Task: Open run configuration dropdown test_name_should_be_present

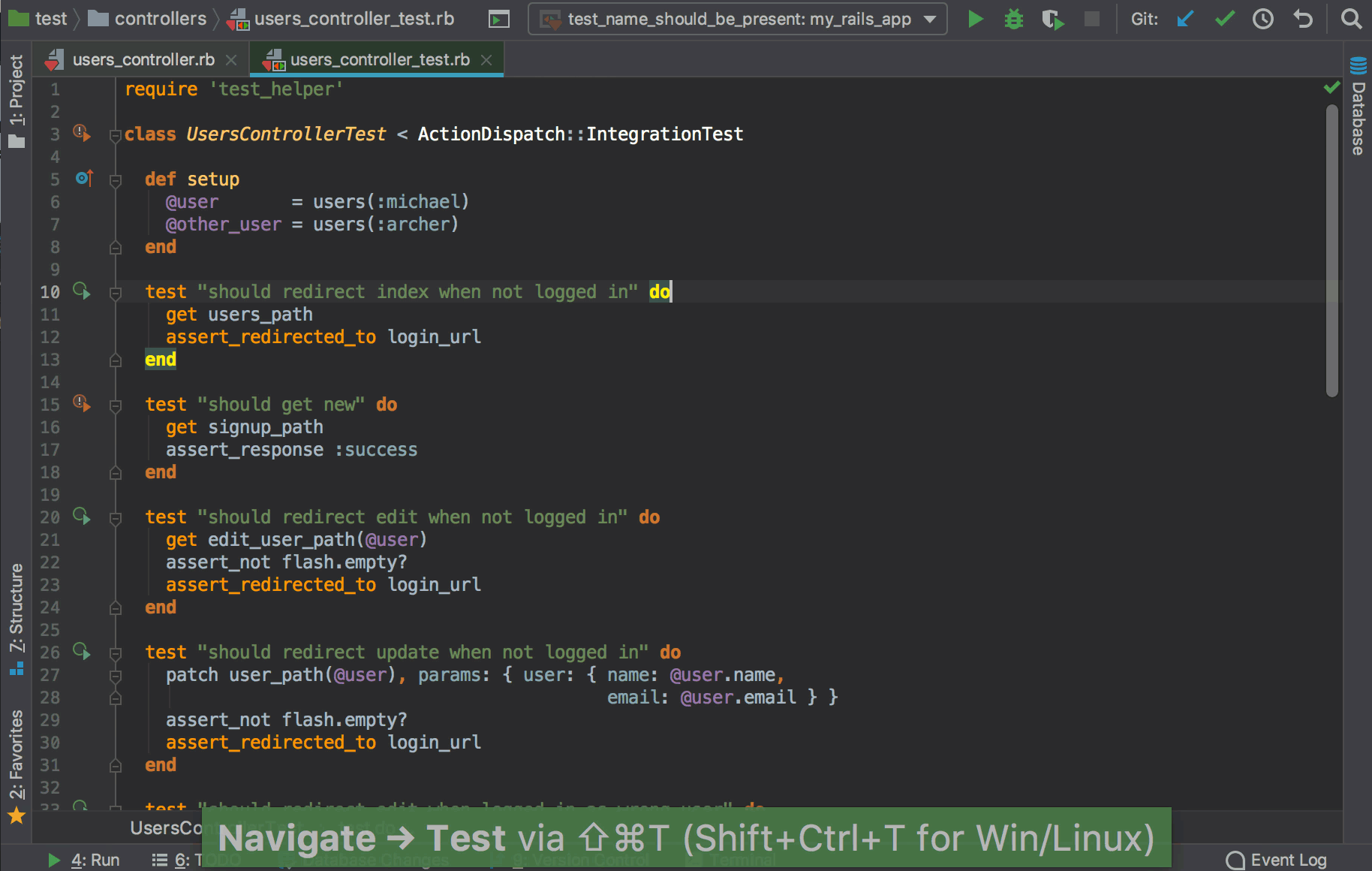Action: point(738,19)
